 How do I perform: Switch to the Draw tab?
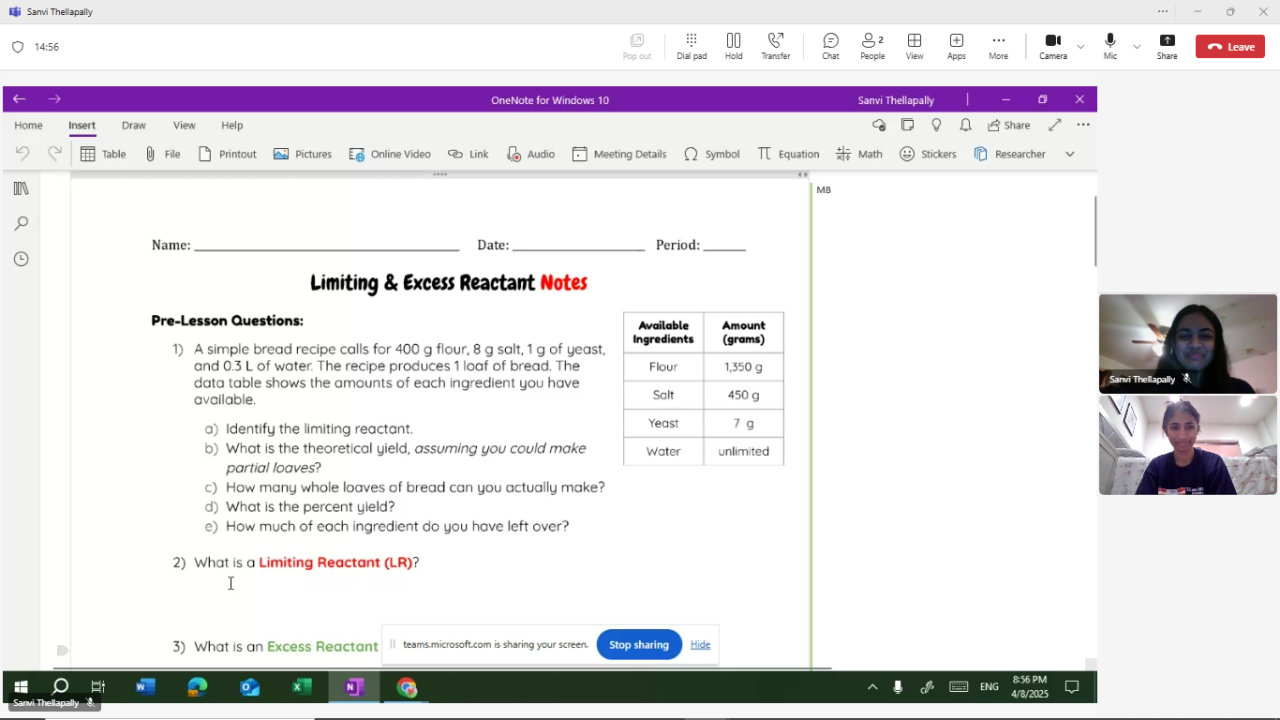tap(133, 125)
